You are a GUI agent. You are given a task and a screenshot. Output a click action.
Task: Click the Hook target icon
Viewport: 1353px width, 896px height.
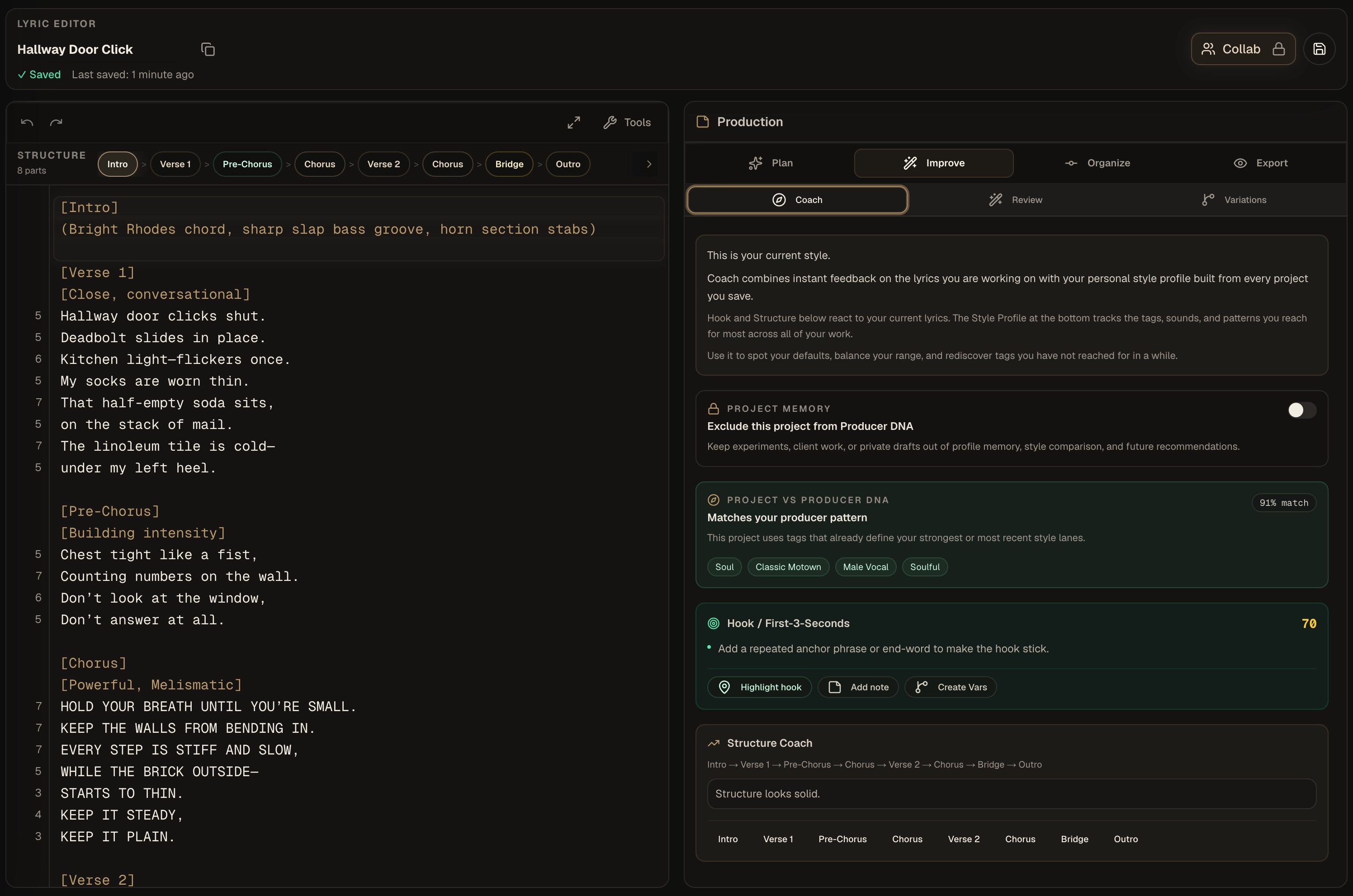point(714,623)
